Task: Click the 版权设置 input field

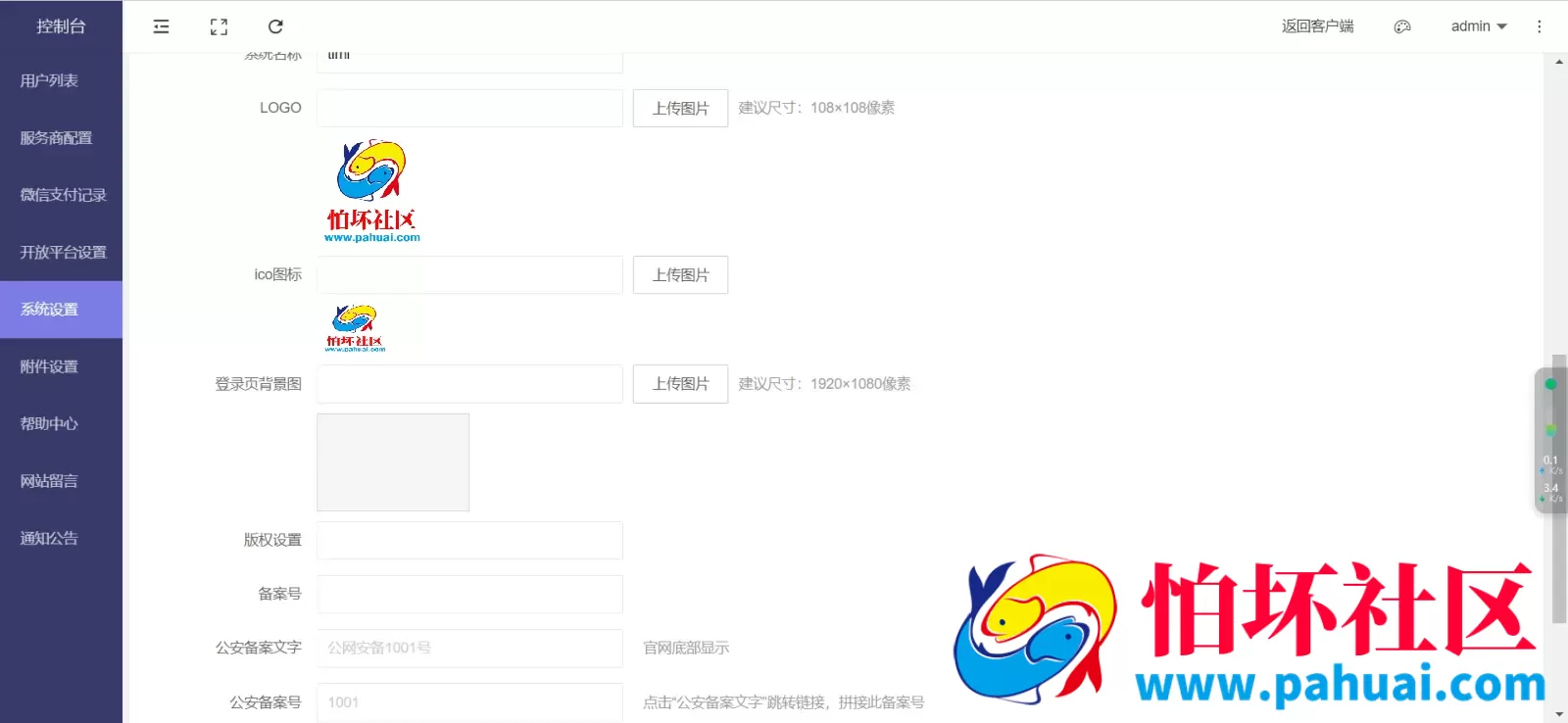Action: [469, 540]
